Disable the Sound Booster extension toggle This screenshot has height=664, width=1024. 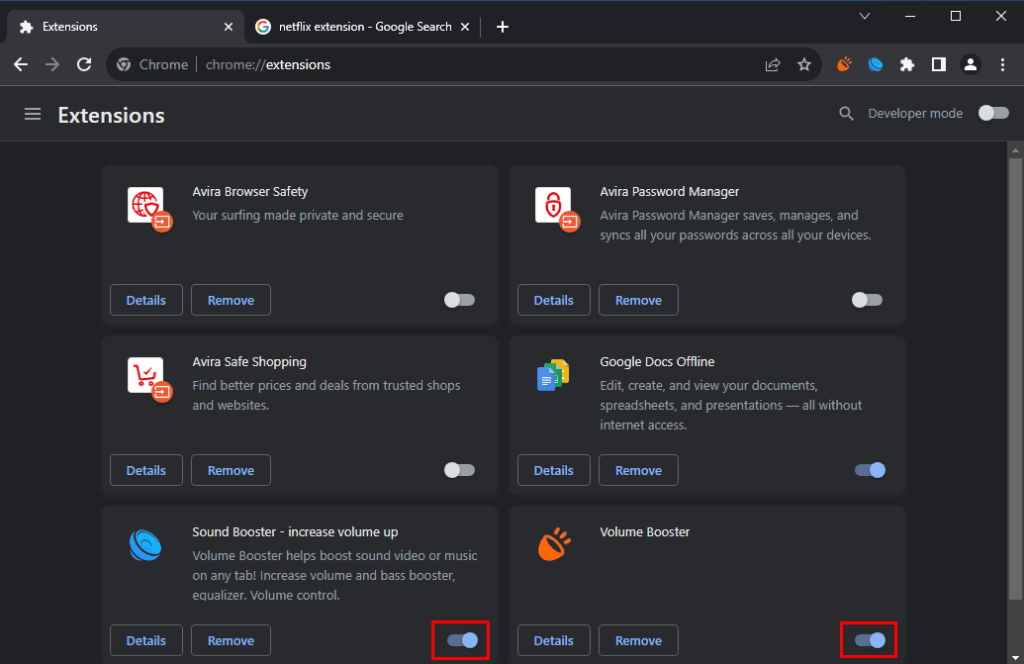462,640
